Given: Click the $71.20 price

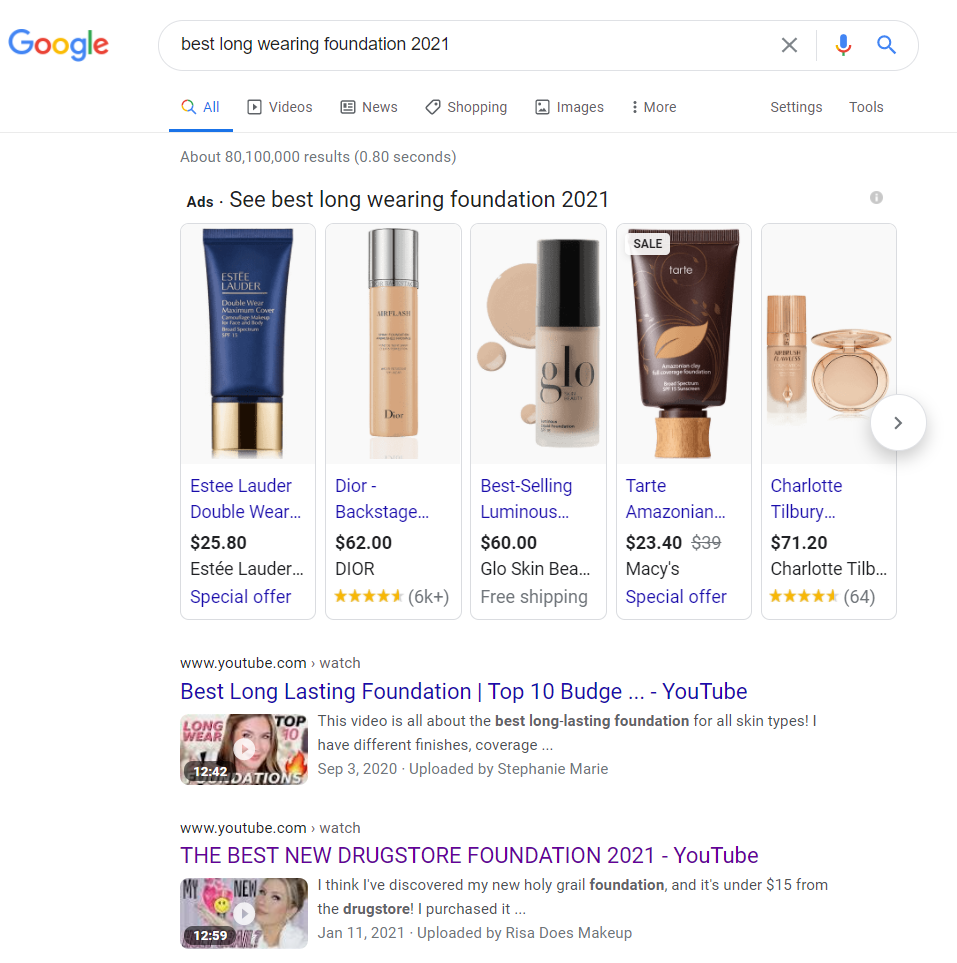Looking at the screenshot, I should 799,543.
